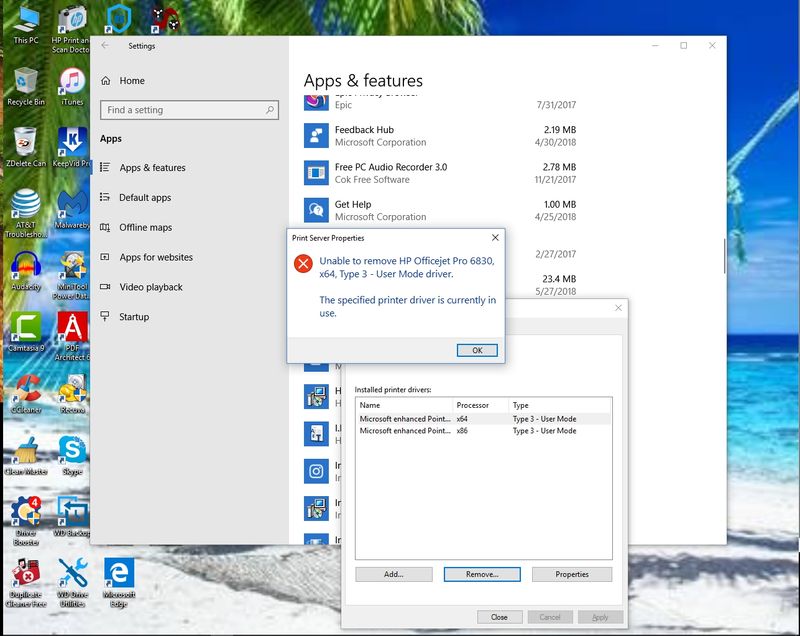Screen dimensions: 800x636
Task: Launch Audacity from desktop
Action: [x=25, y=267]
